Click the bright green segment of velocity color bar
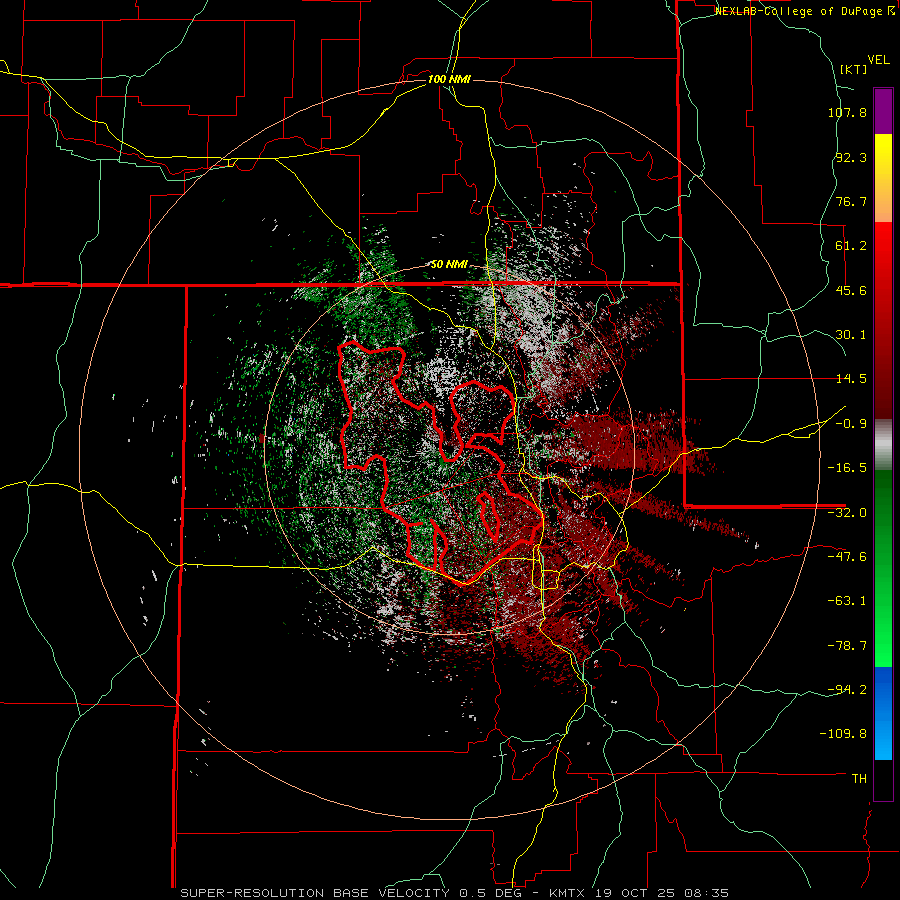Image resolution: width=900 pixels, height=900 pixels. (883, 568)
